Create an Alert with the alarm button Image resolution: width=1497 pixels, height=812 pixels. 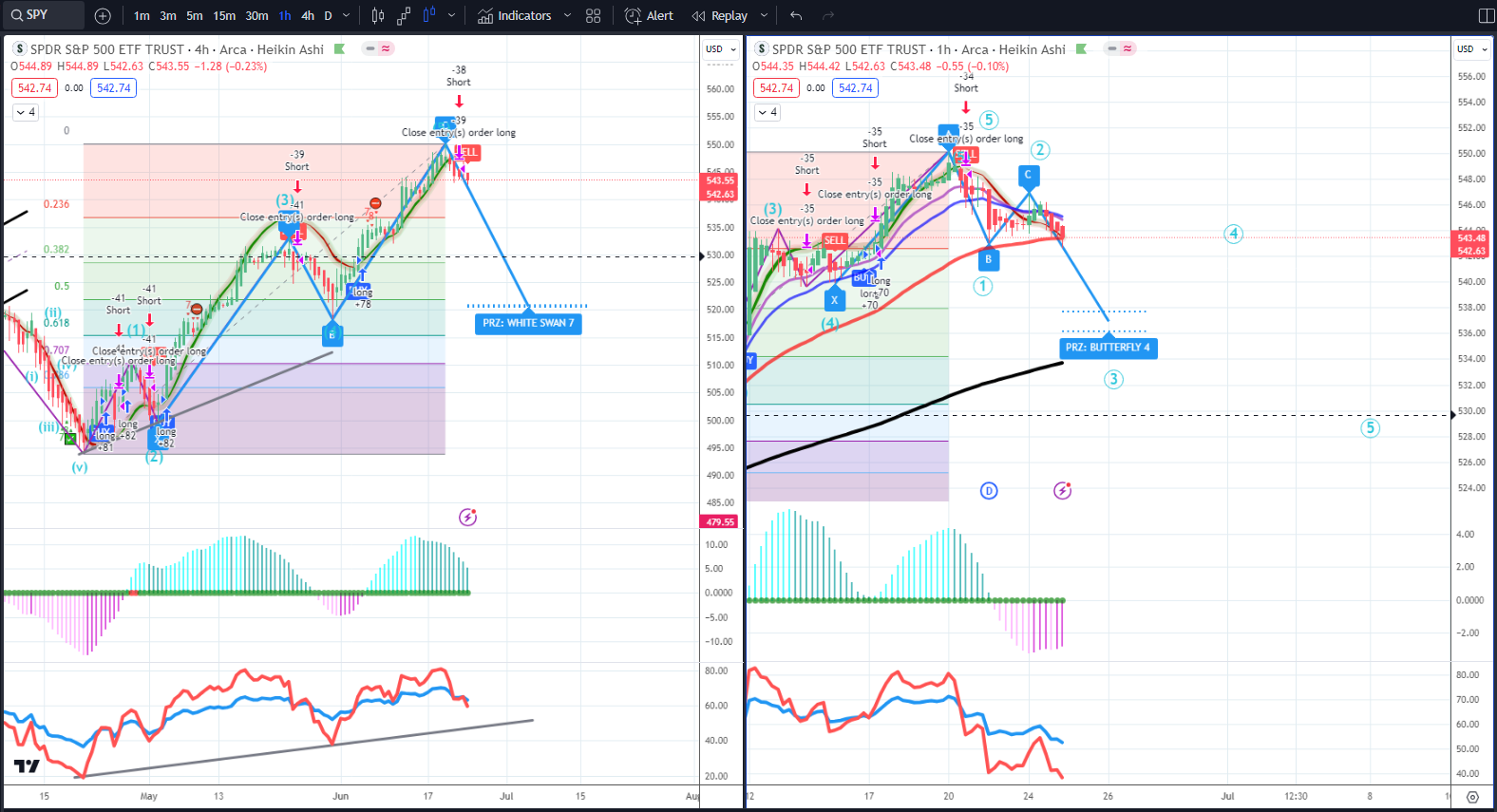649,15
